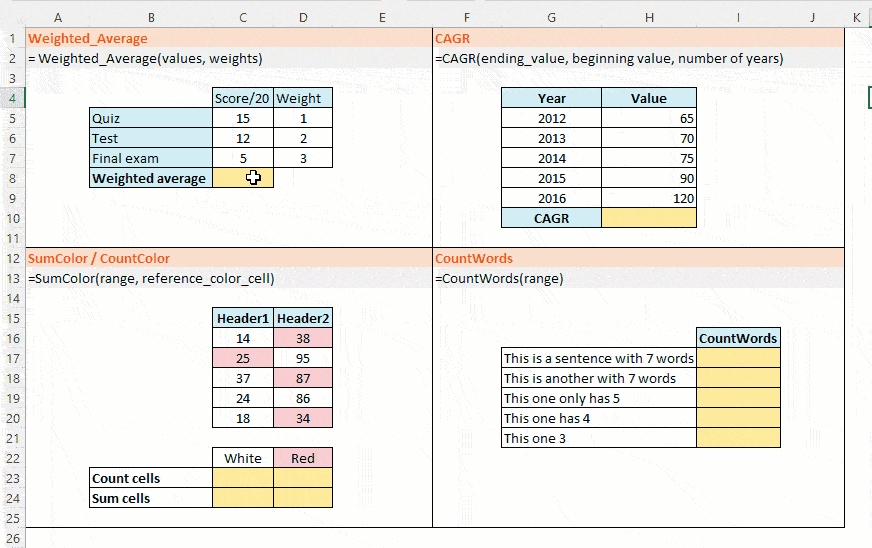Click the pink 'Red' reference color cell
872x548 pixels.
303,458
